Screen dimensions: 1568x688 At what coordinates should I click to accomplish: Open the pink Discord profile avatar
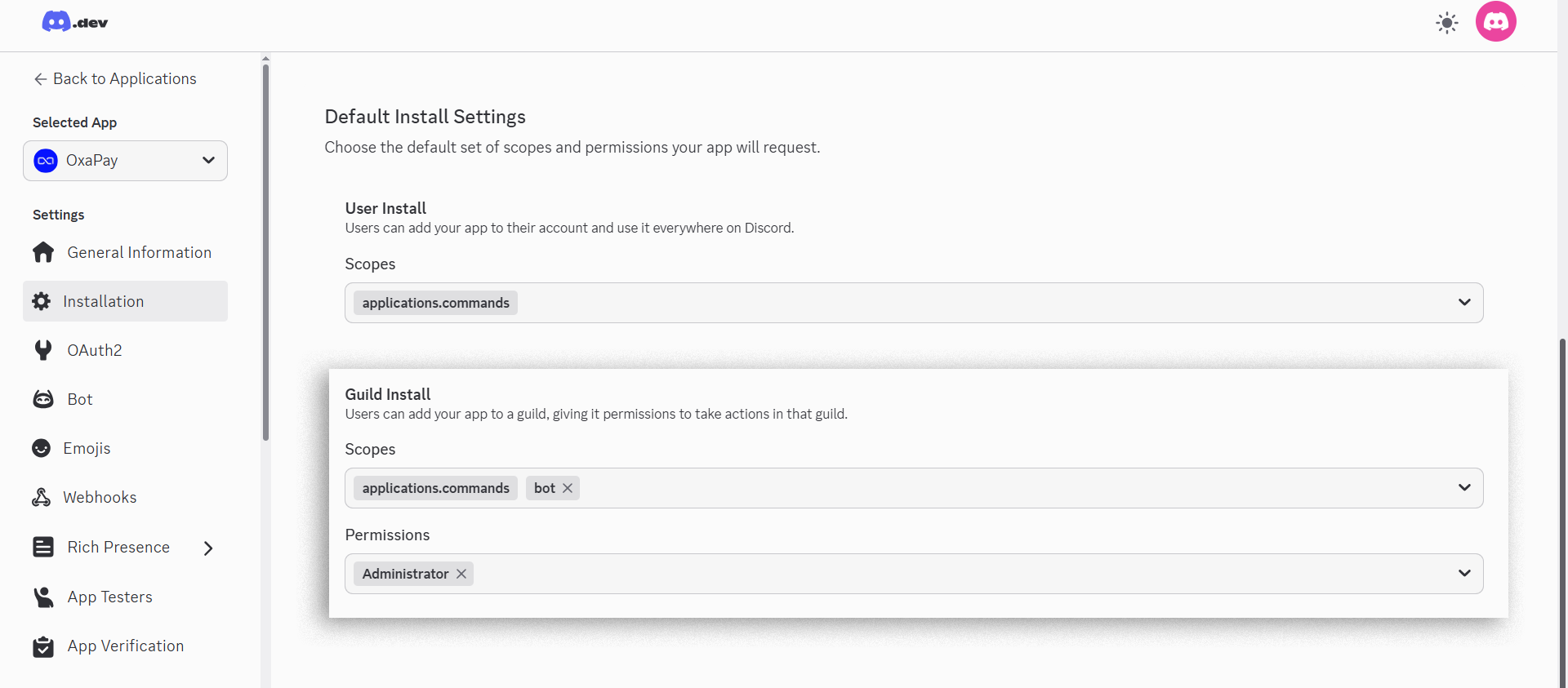pyautogui.click(x=1495, y=22)
